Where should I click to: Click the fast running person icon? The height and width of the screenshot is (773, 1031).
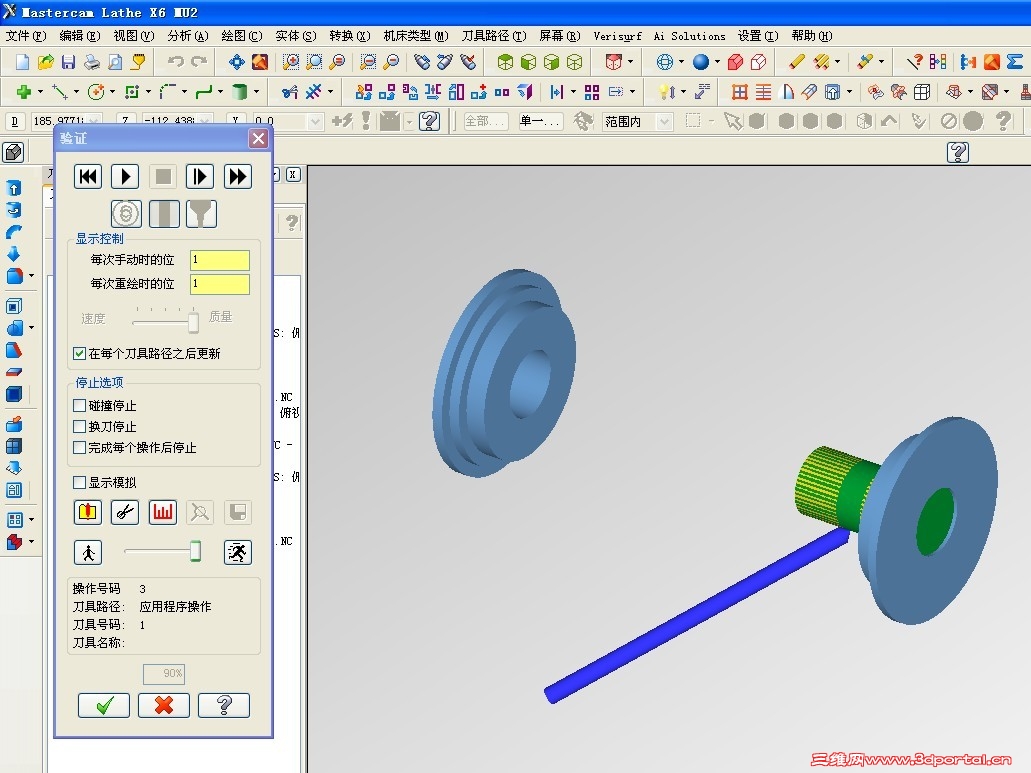tap(237, 552)
